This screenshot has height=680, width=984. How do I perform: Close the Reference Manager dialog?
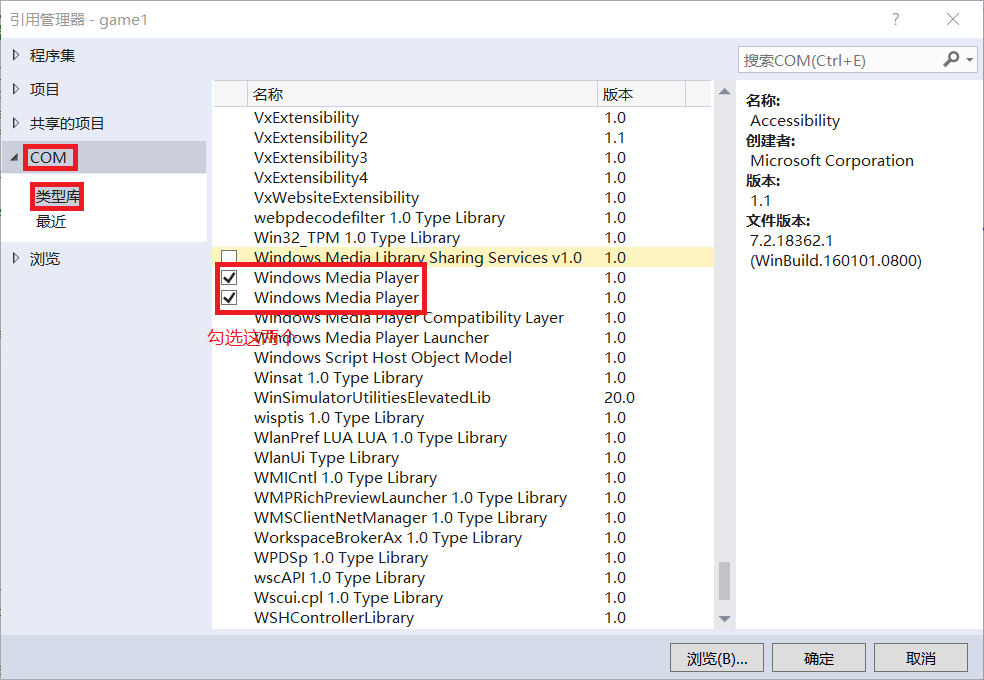[x=953, y=19]
